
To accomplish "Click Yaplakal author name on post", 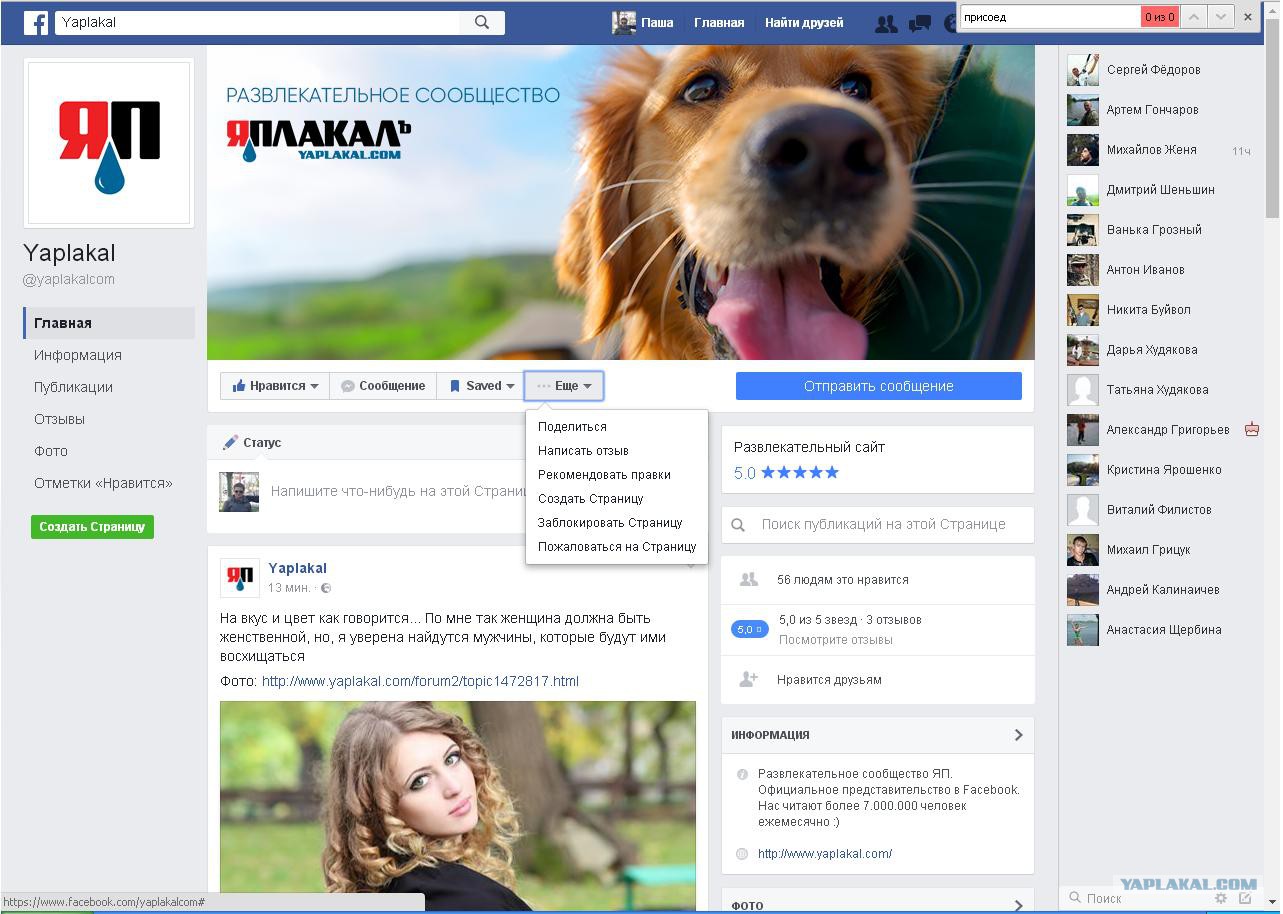I will coord(297,568).
